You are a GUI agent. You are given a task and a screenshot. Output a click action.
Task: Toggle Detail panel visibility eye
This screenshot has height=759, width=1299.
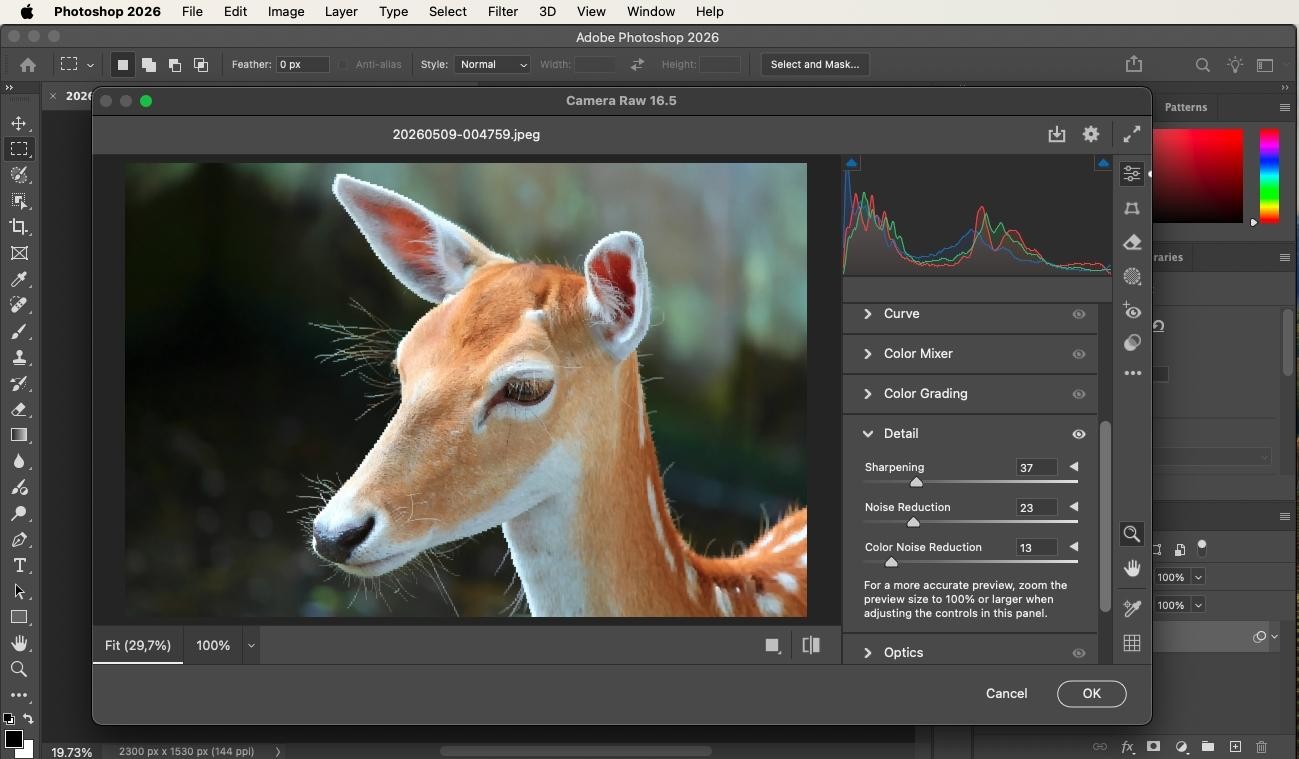(x=1079, y=434)
